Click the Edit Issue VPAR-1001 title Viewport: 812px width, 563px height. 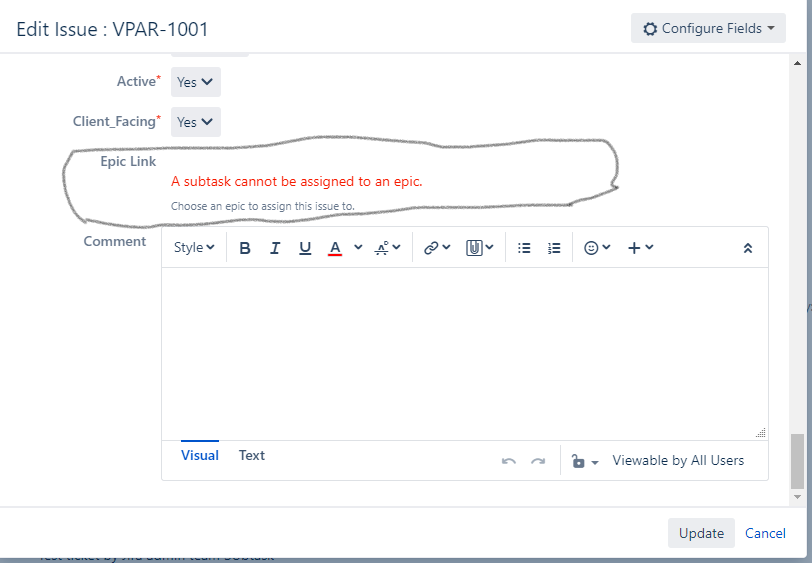pos(112,29)
